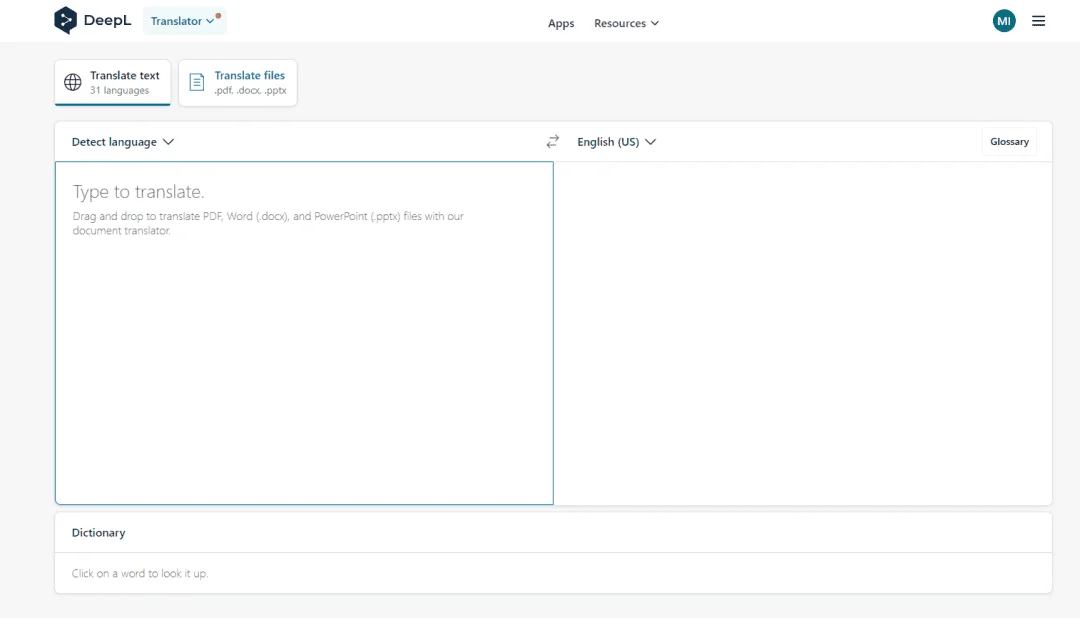Open the Apps menu item
The height and width of the screenshot is (618, 1080).
click(x=561, y=23)
